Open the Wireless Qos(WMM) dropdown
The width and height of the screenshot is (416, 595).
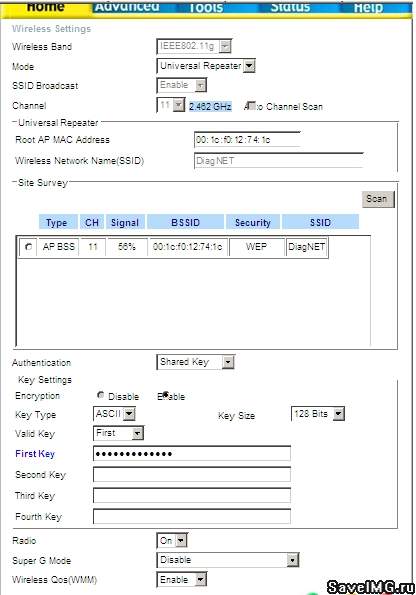click(181, 579)
